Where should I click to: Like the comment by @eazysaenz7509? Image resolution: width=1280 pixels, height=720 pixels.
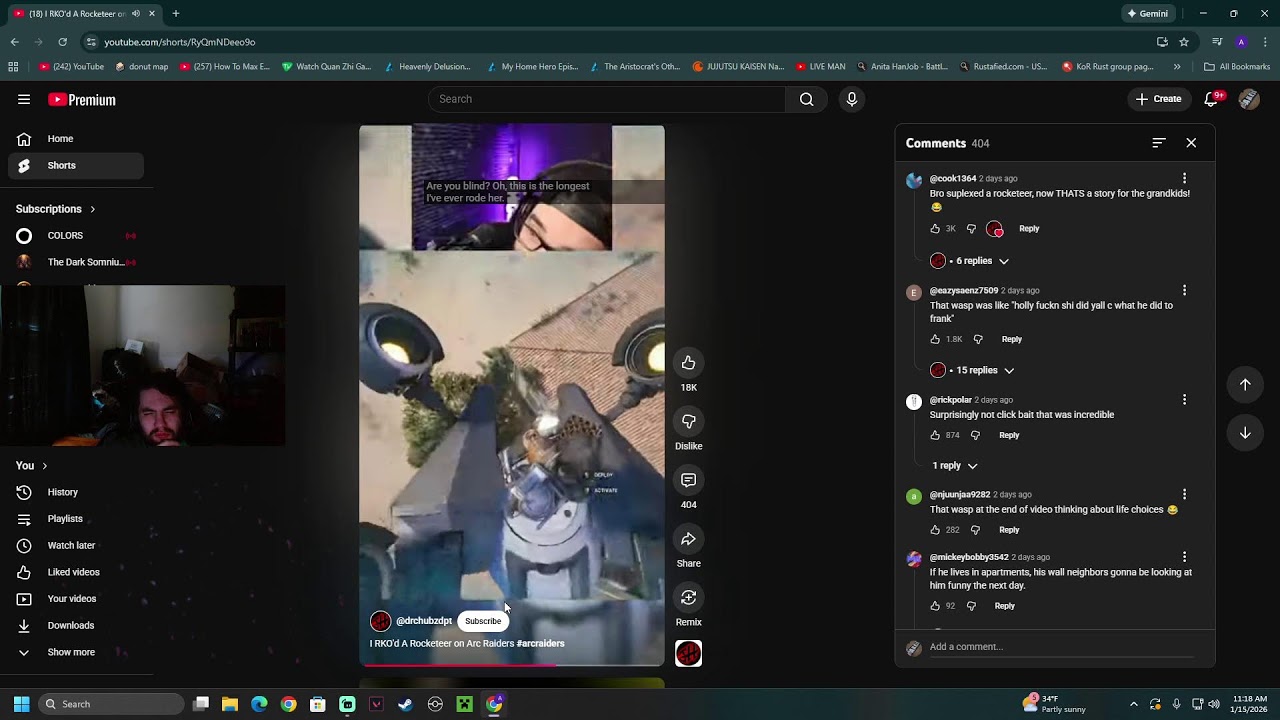(x=935, y=339)
